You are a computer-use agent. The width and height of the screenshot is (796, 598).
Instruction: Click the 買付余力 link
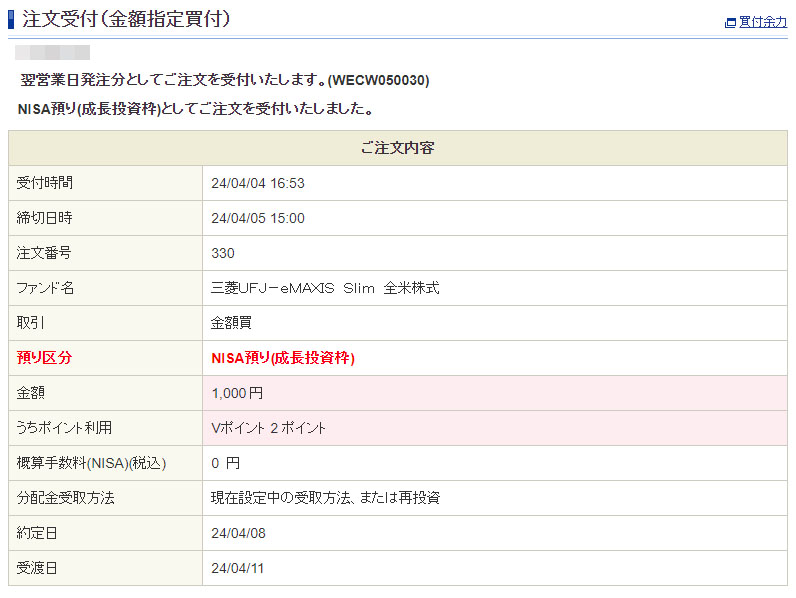pos(763,22)
